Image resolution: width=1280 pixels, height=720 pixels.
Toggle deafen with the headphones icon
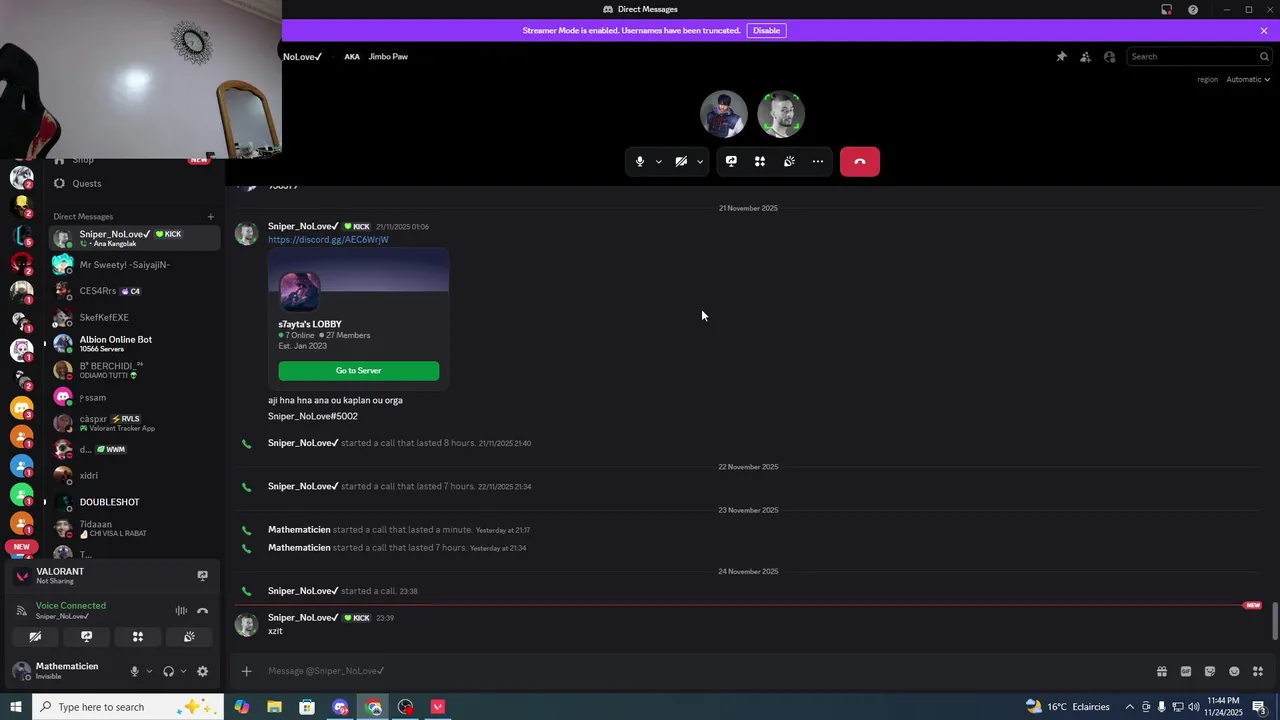(x=168, y=672)
